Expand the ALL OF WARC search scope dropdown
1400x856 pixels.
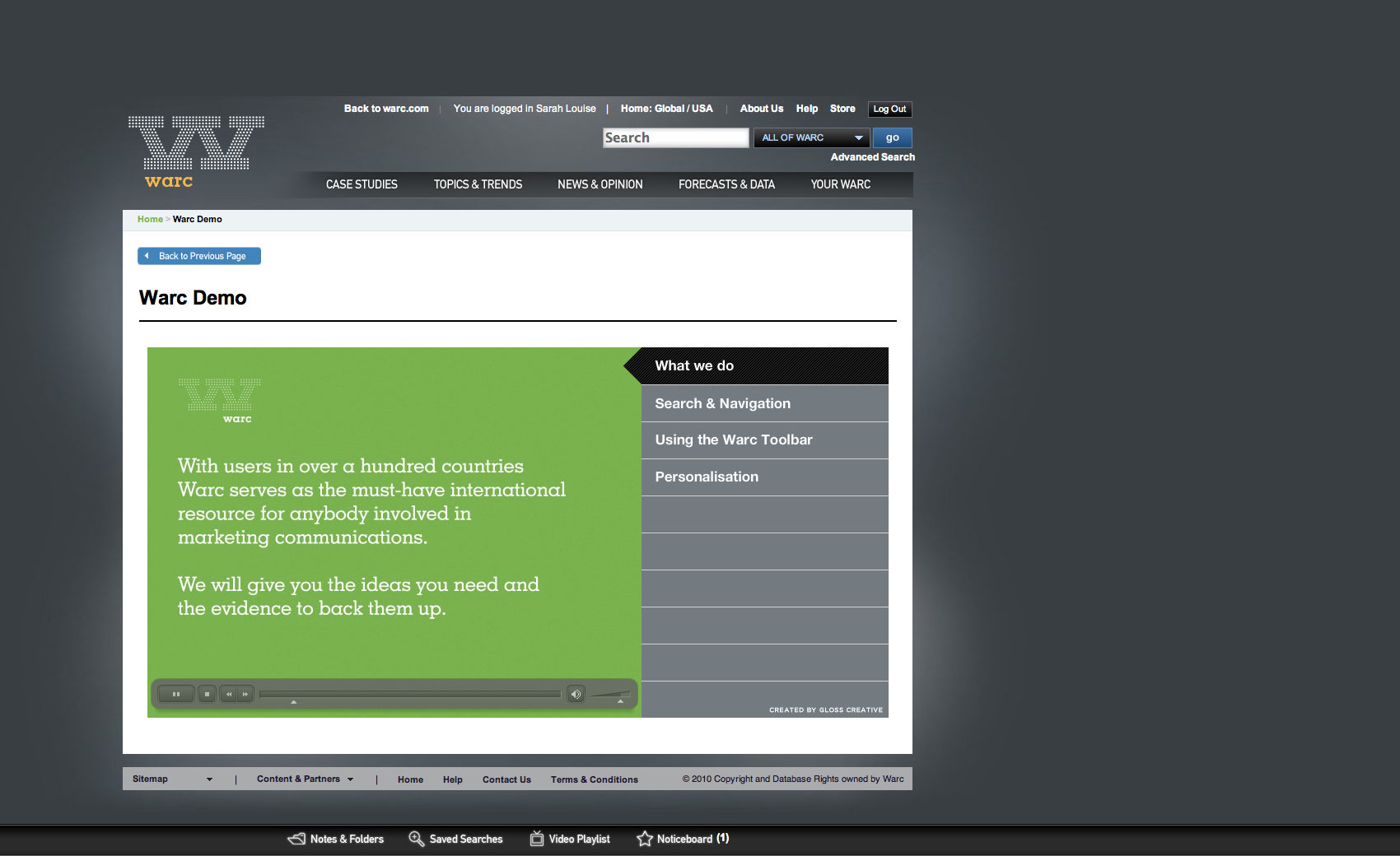812,137
